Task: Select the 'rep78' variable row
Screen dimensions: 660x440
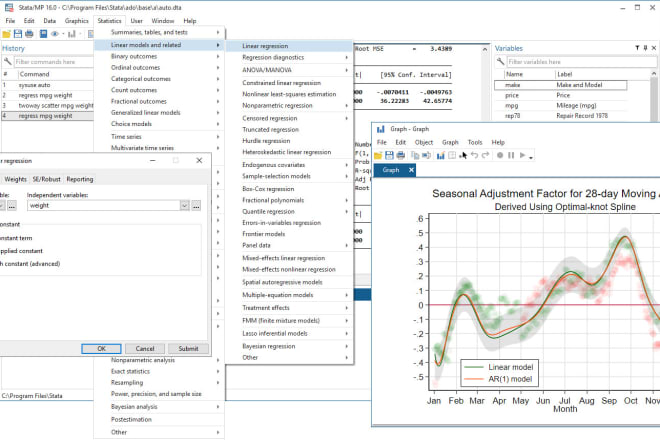Action: click(560, 116)
